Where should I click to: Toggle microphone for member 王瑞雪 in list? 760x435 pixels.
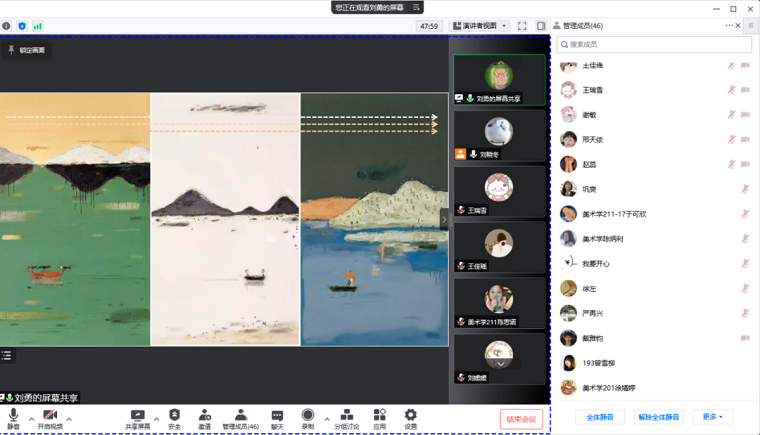[731, 90]
